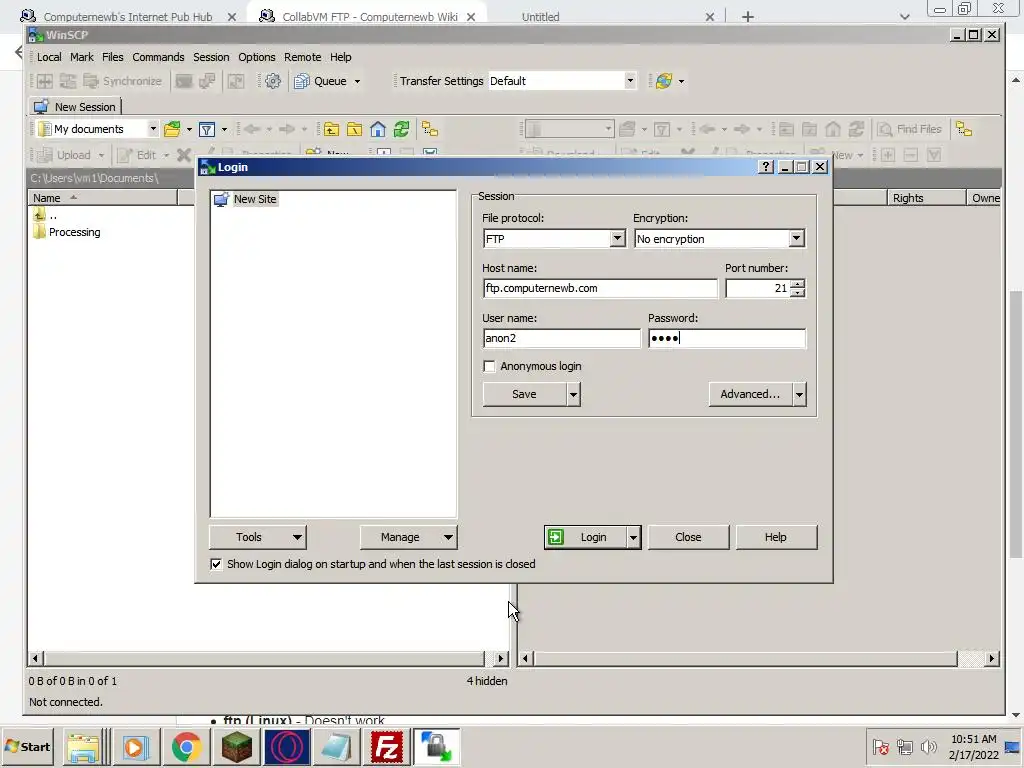Image resolution: width=1024 pixels, height=768 pixels.
Task: Go to local home directory icon
Action: tap(377, 129)
